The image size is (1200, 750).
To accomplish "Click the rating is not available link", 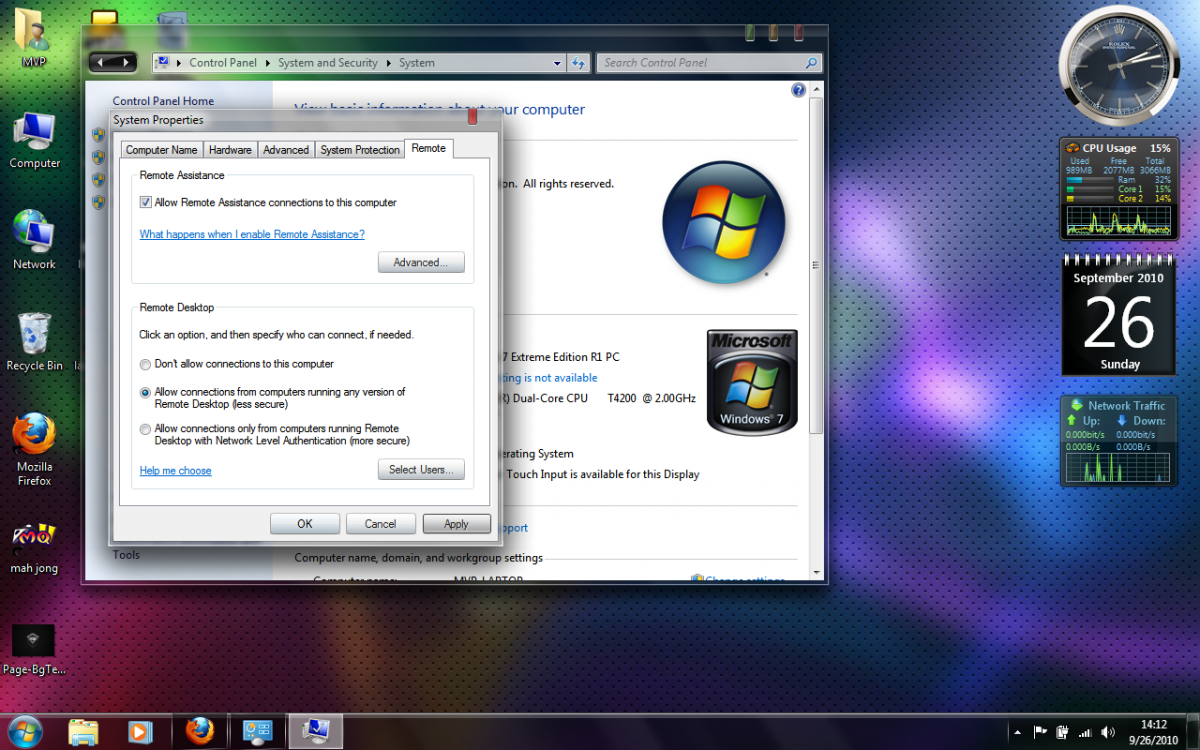I will pos(549,378).
